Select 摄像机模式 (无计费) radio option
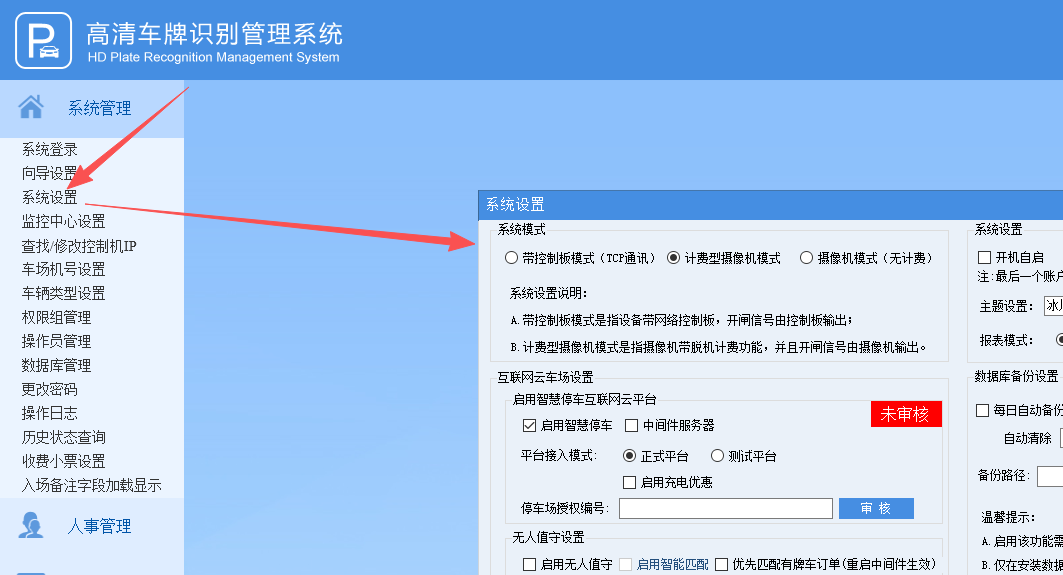 (x=806, y=258)
